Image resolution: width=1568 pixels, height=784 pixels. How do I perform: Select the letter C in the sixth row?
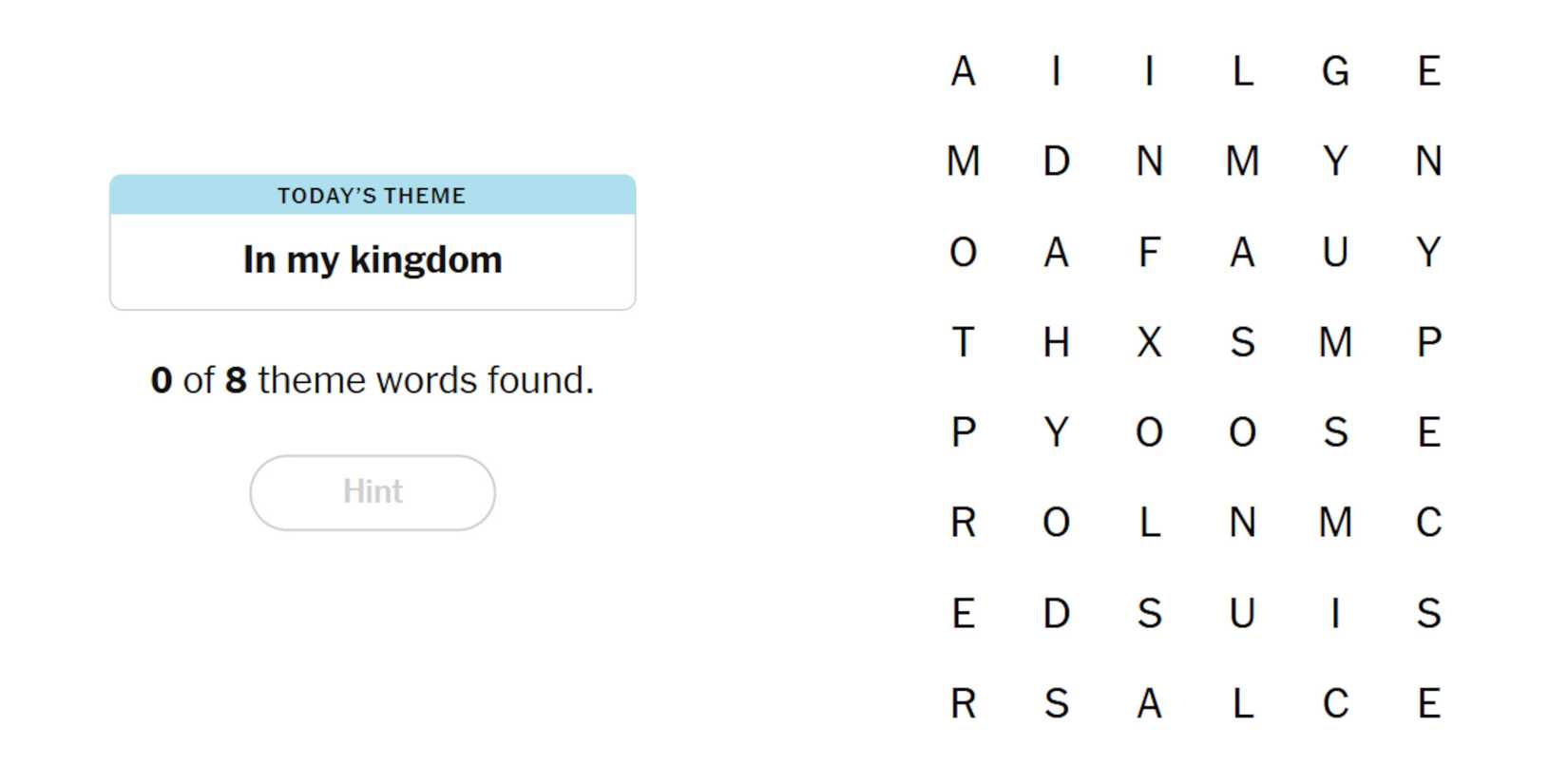[x=1428, y=523]
